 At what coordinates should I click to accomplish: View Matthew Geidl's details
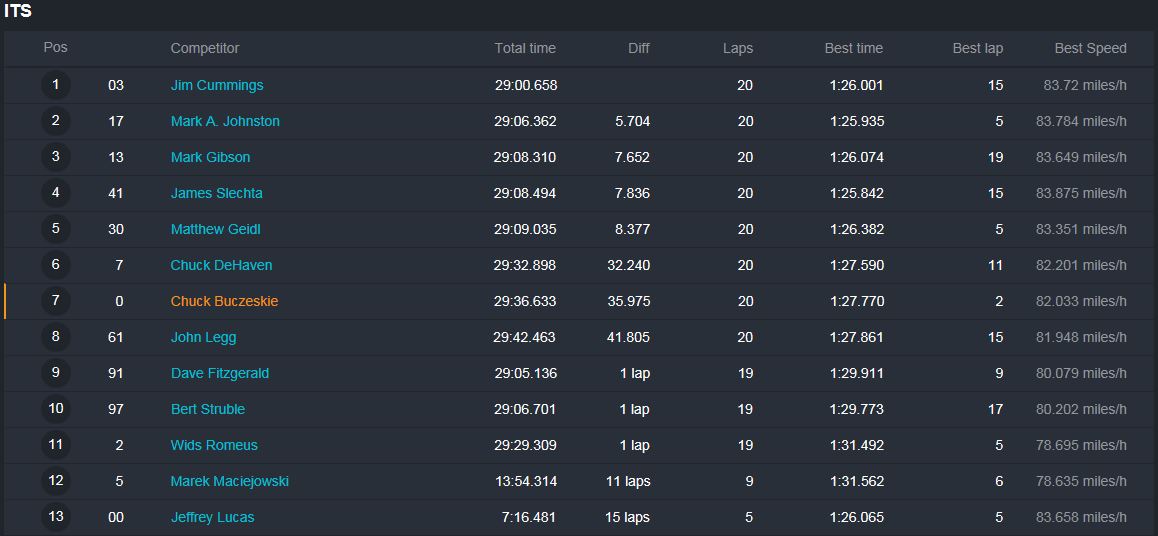coord(216,230)
